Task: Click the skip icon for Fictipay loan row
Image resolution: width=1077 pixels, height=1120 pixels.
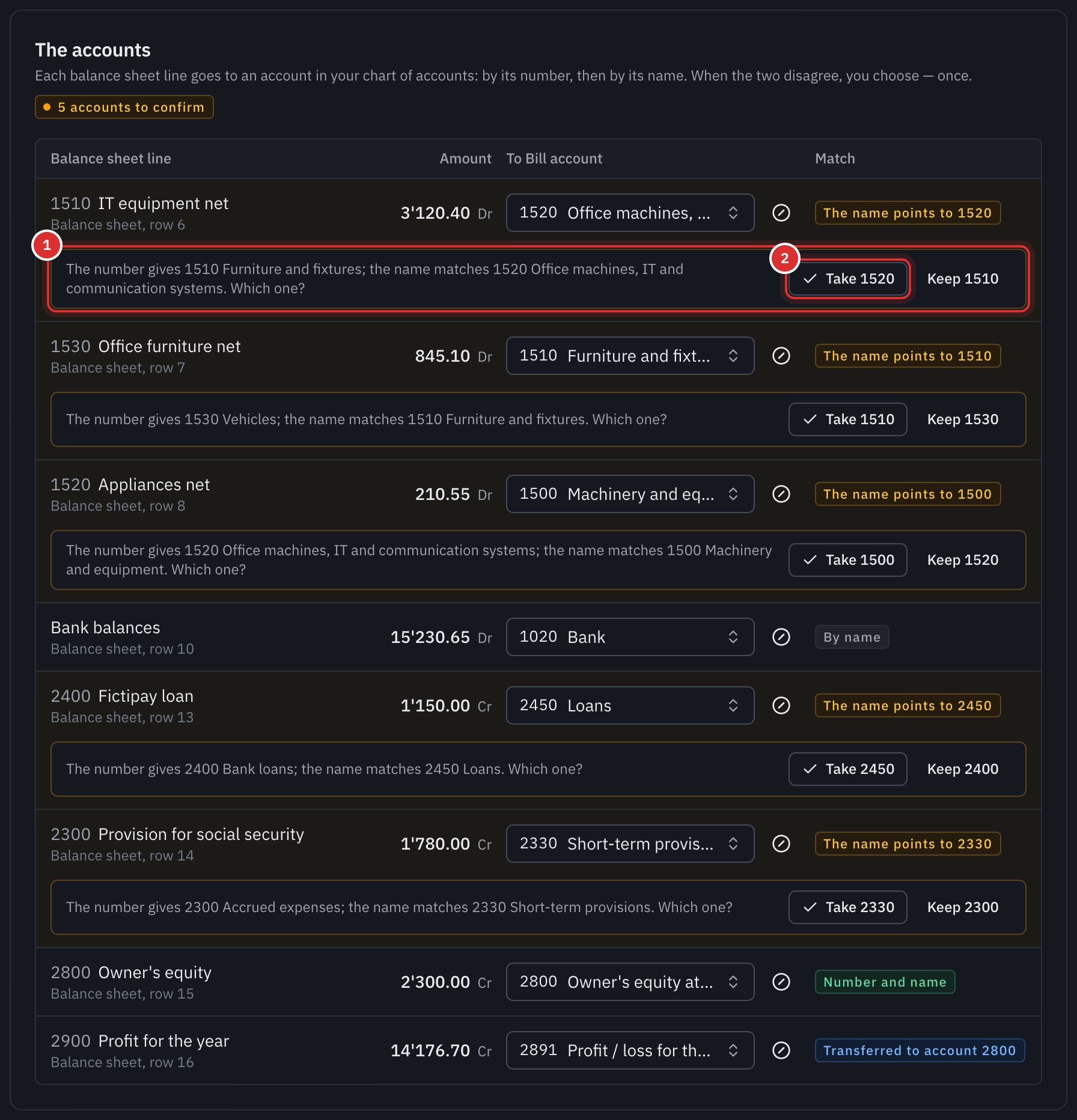Action: [x=781, y=705]
